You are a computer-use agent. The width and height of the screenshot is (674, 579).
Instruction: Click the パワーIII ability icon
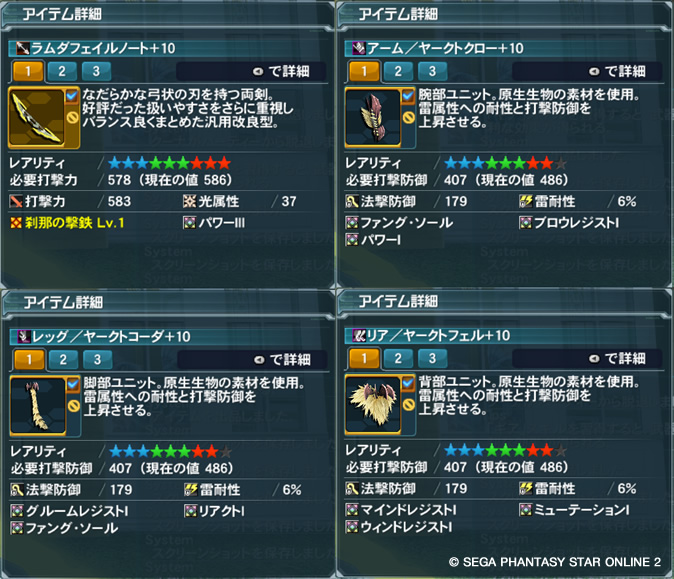click(189, 223)
